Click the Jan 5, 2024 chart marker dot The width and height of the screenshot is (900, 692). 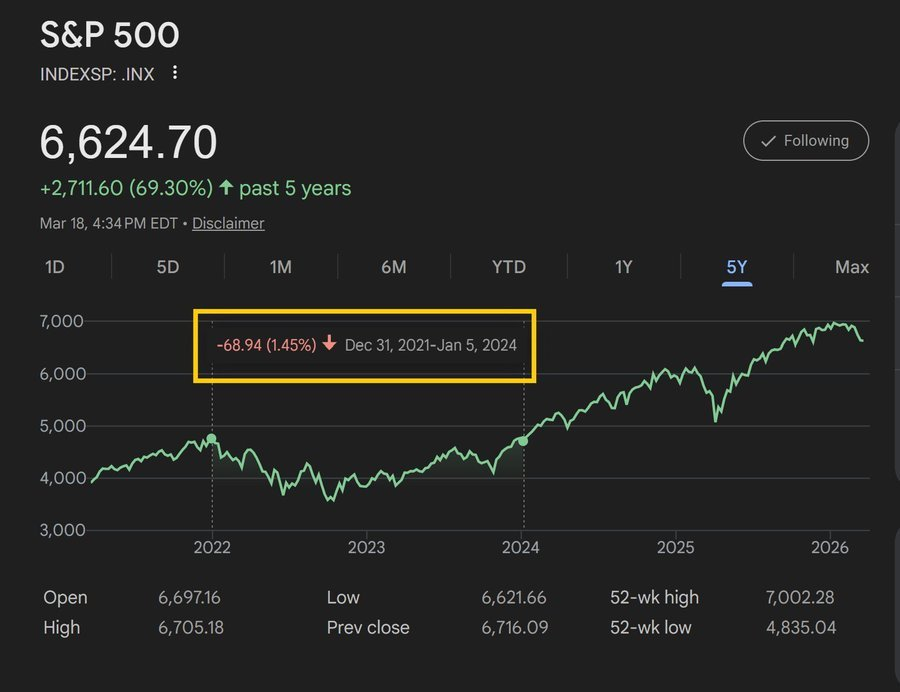tap(523, 441)
